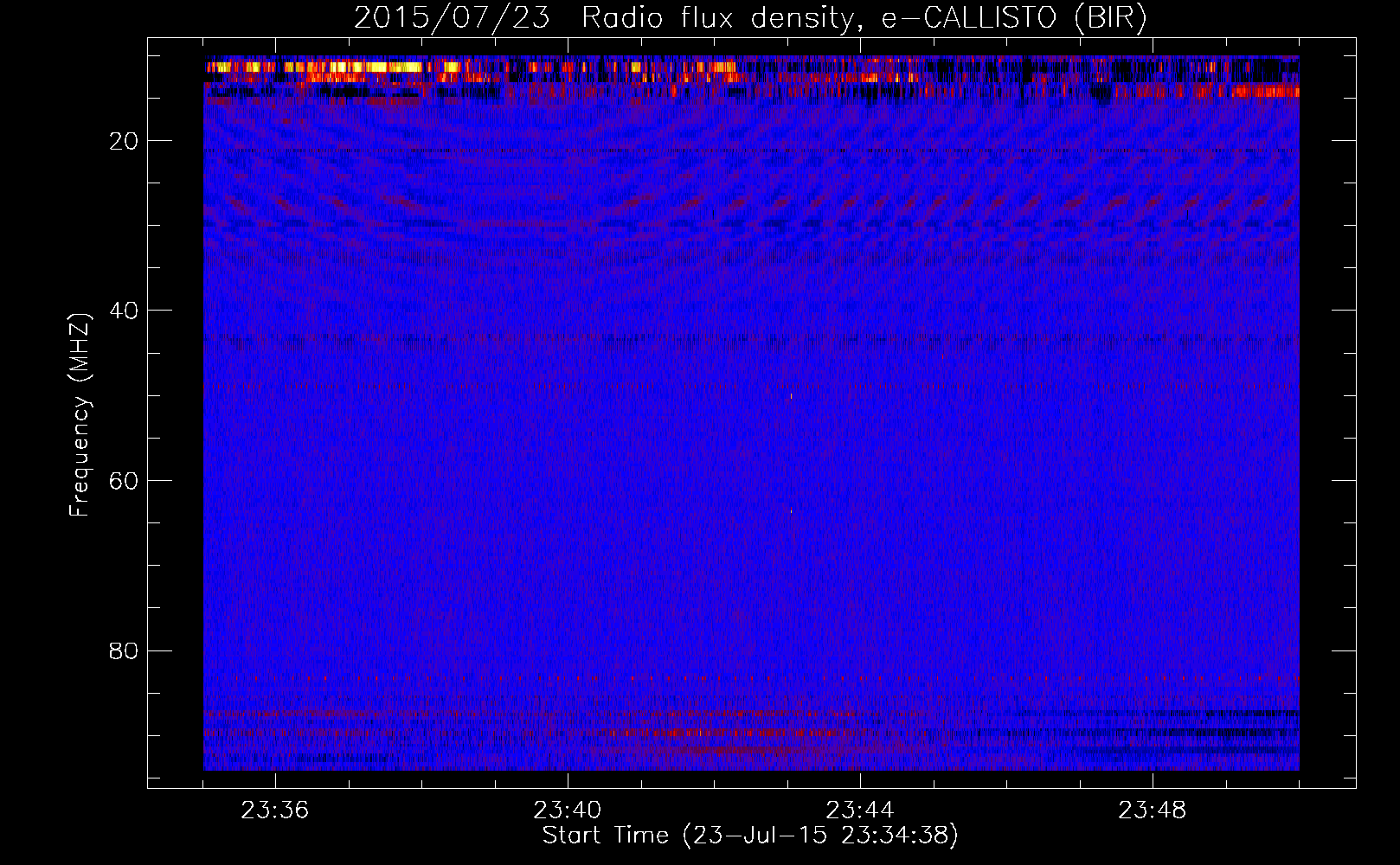Click the '23:36' time tick label
Viewport: 1400px width, 865px height.
pos(275,811)
